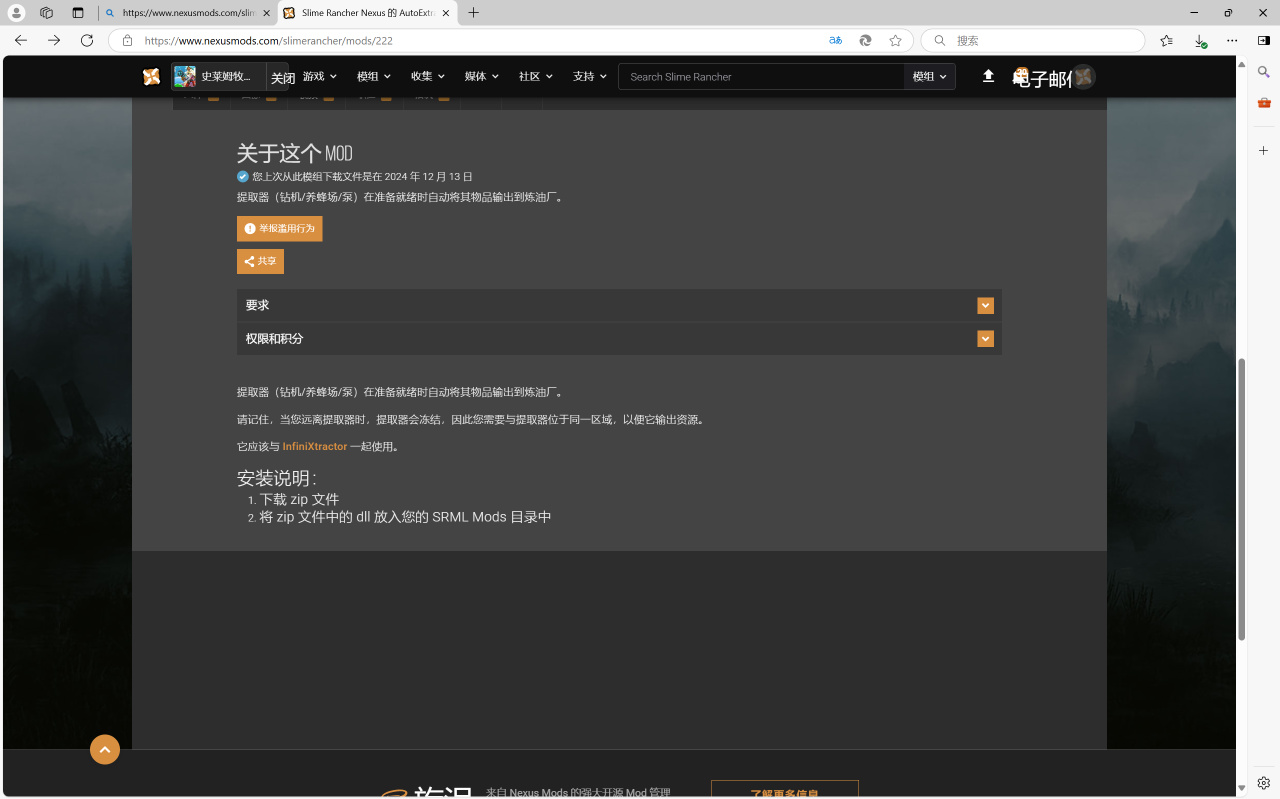Click the scrollbar up arrow
Viewport: 1280px width, 799px height.
point(1242,64)
